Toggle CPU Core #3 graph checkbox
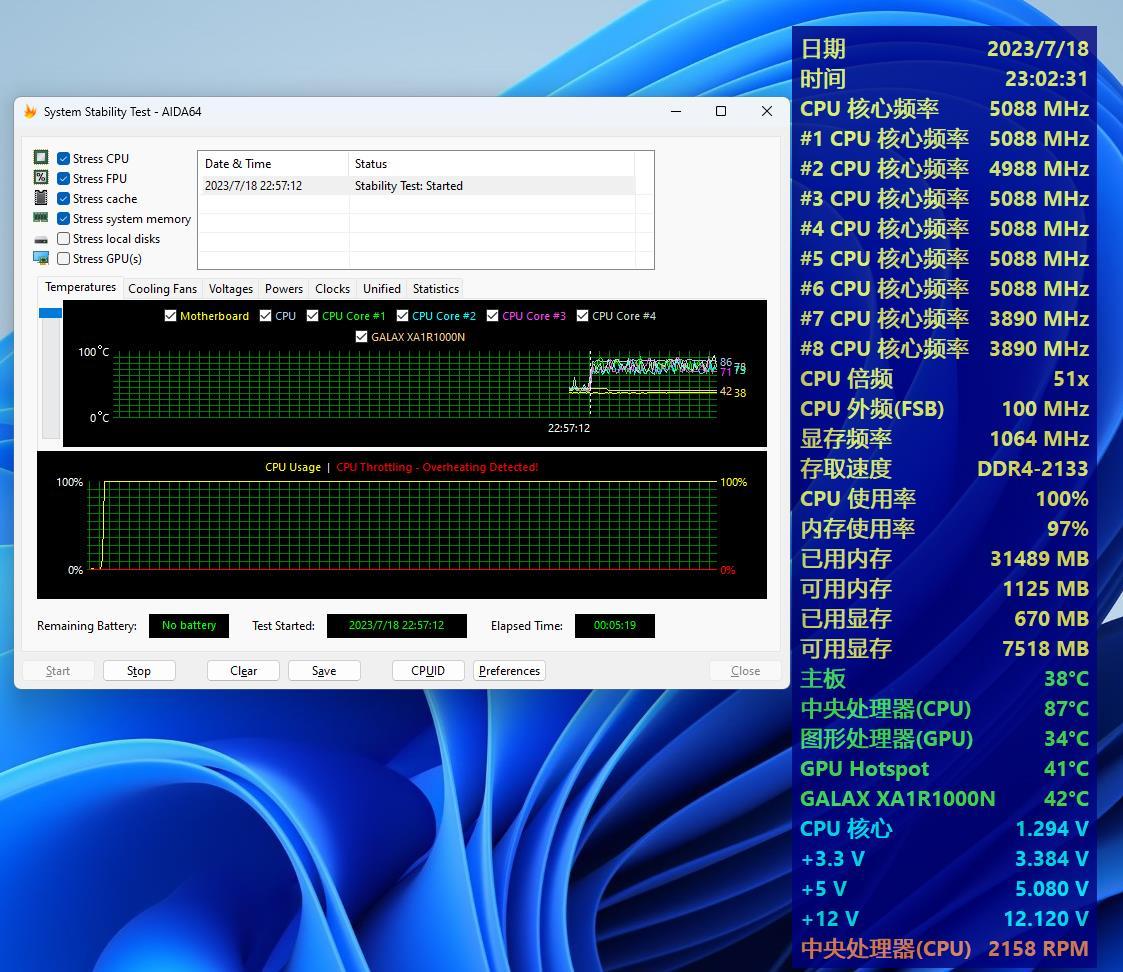 493,316
